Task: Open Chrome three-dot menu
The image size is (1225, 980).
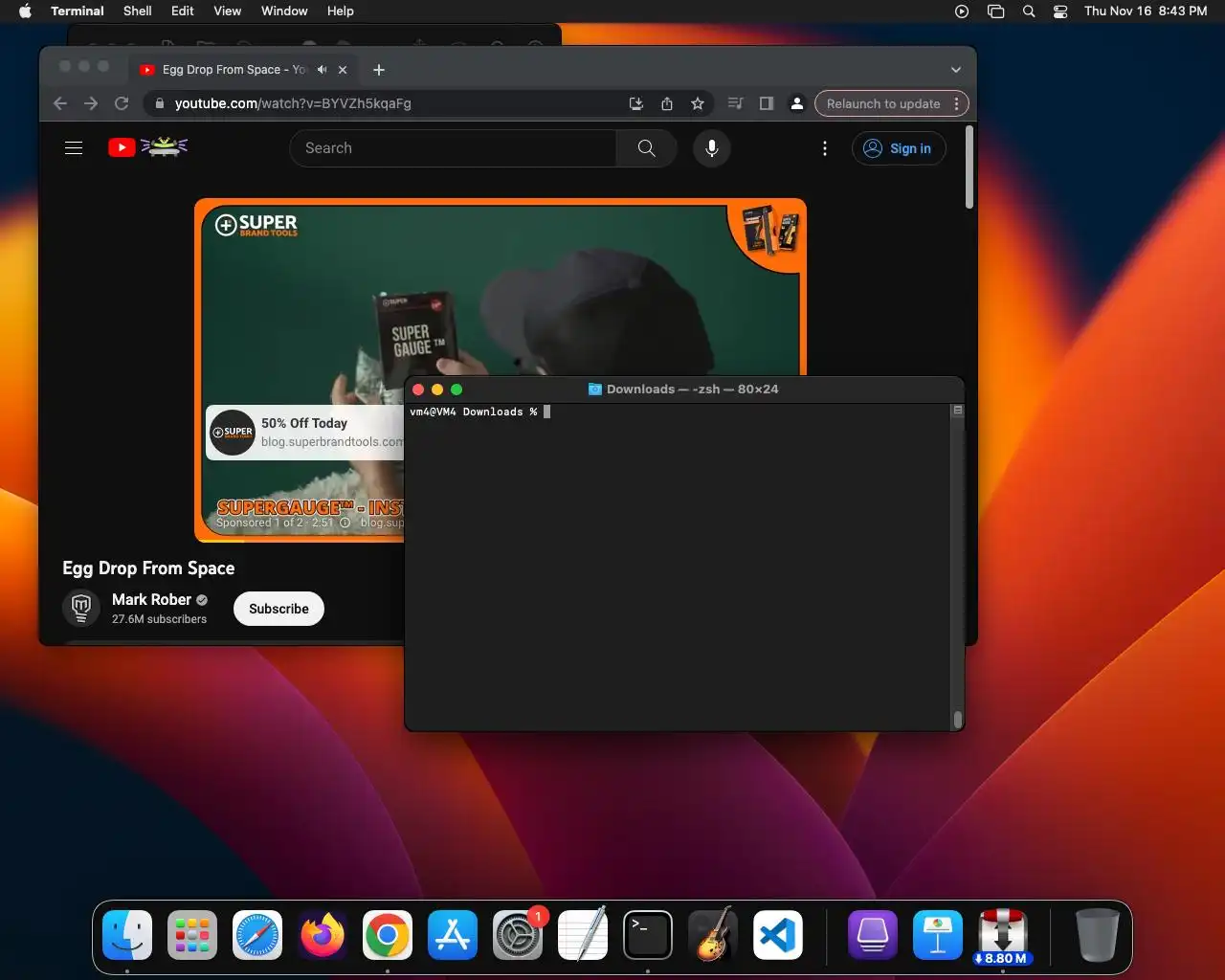Action: [x=957, y=103]
